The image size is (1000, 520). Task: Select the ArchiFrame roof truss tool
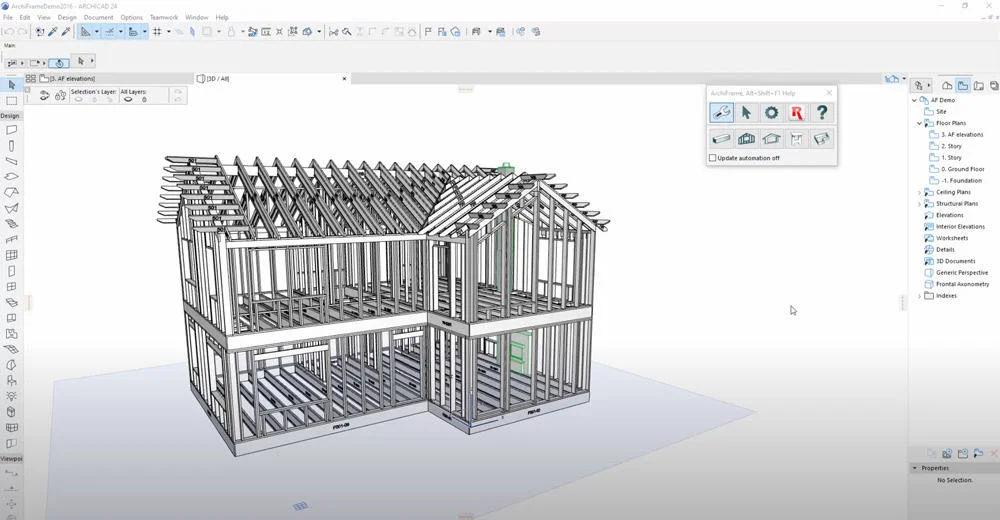pyautogui.click(x=771, y=139)
